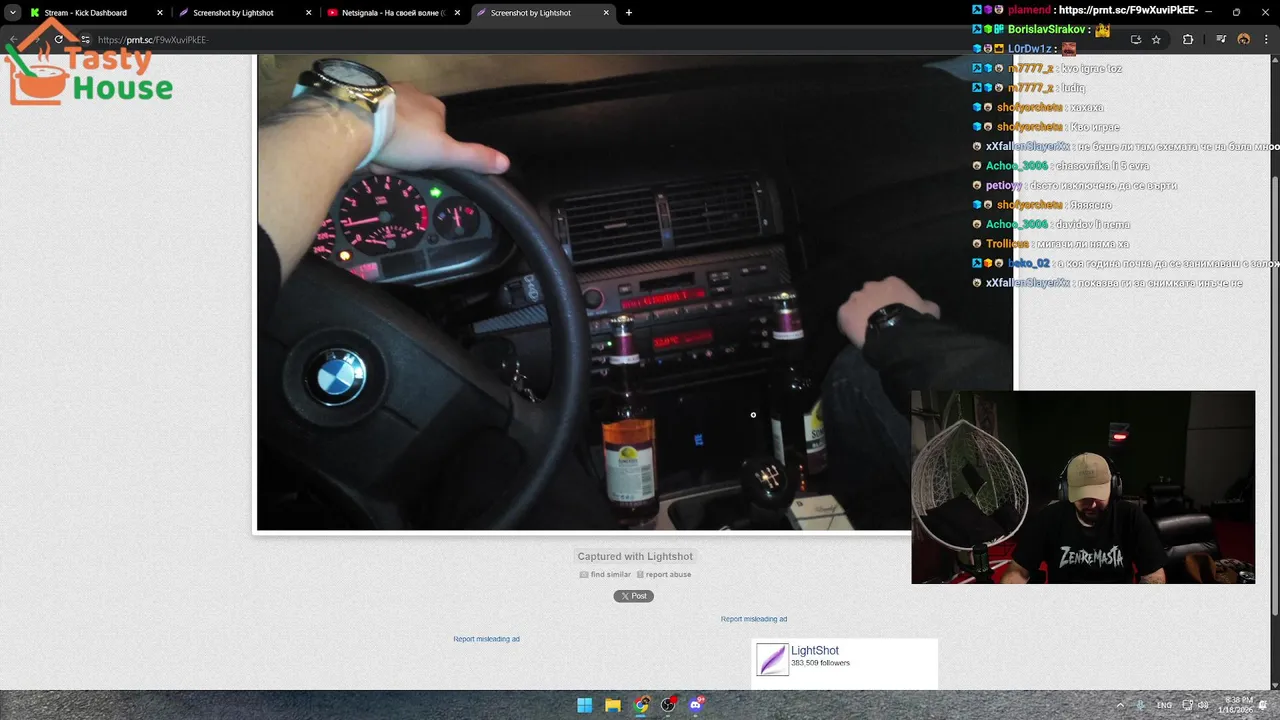Click the streamer webcam overlay
This screenshot has height=720, width=1280.
pyautogui.click(x=1083, y=487)
